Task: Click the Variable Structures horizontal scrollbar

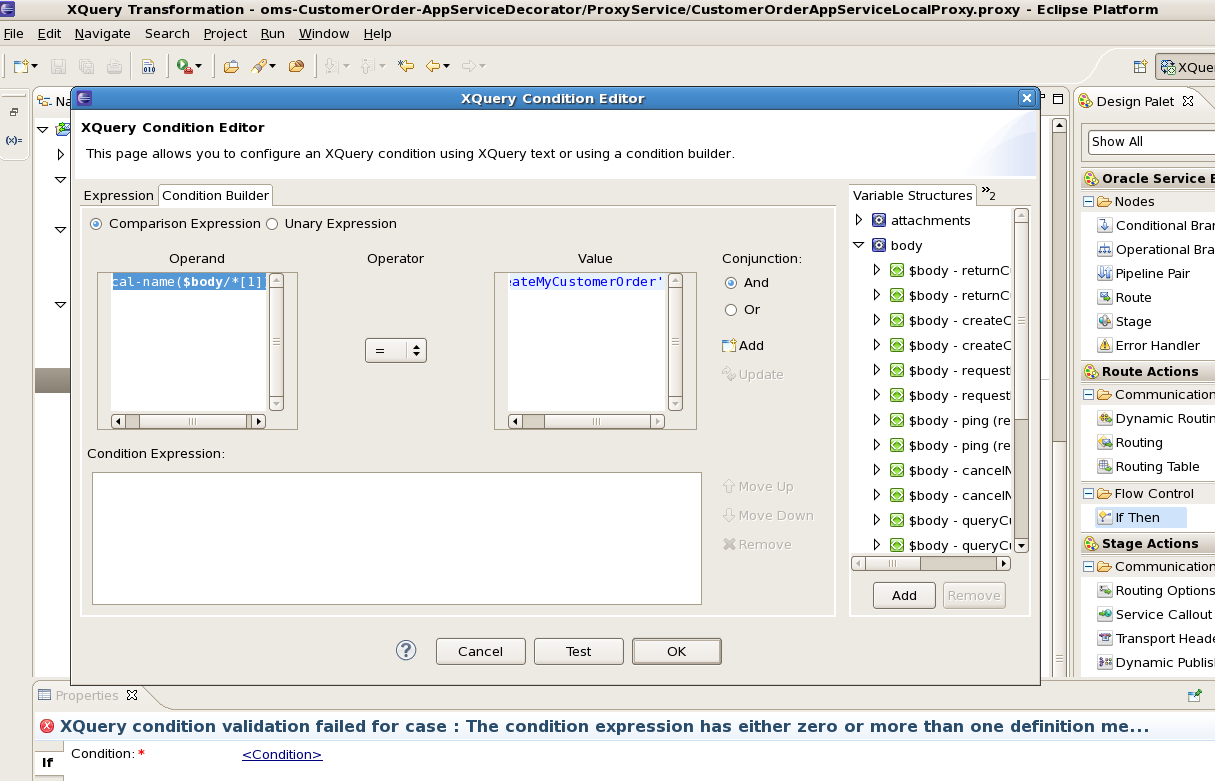Action: point(930,564)
